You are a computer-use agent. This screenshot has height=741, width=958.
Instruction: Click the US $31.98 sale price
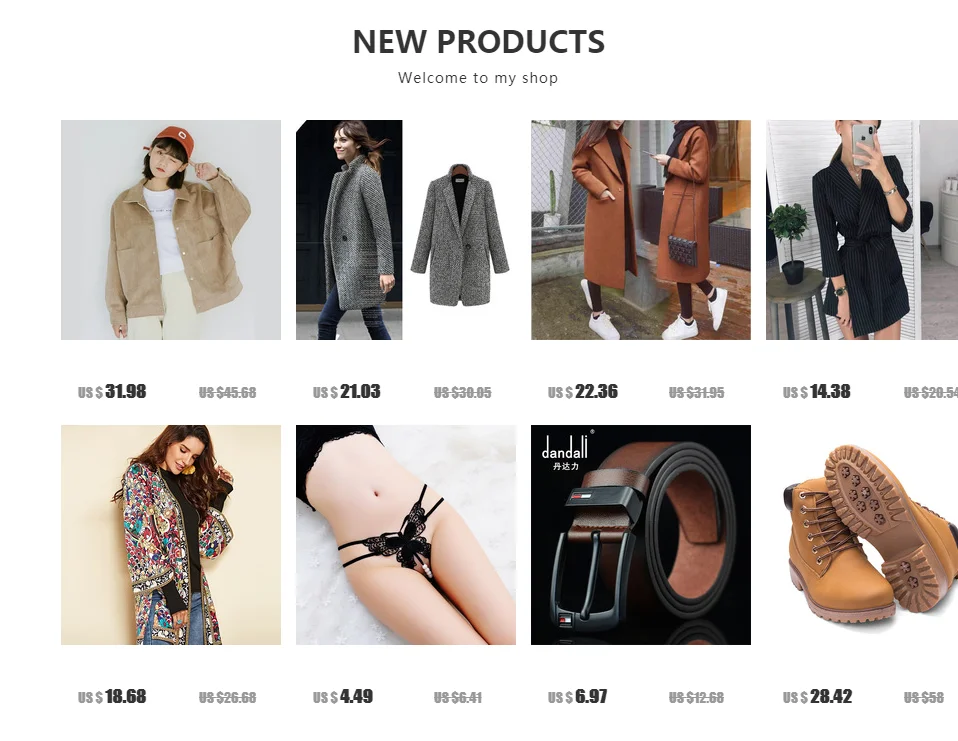pyautogui.click(x=112, y=392)
